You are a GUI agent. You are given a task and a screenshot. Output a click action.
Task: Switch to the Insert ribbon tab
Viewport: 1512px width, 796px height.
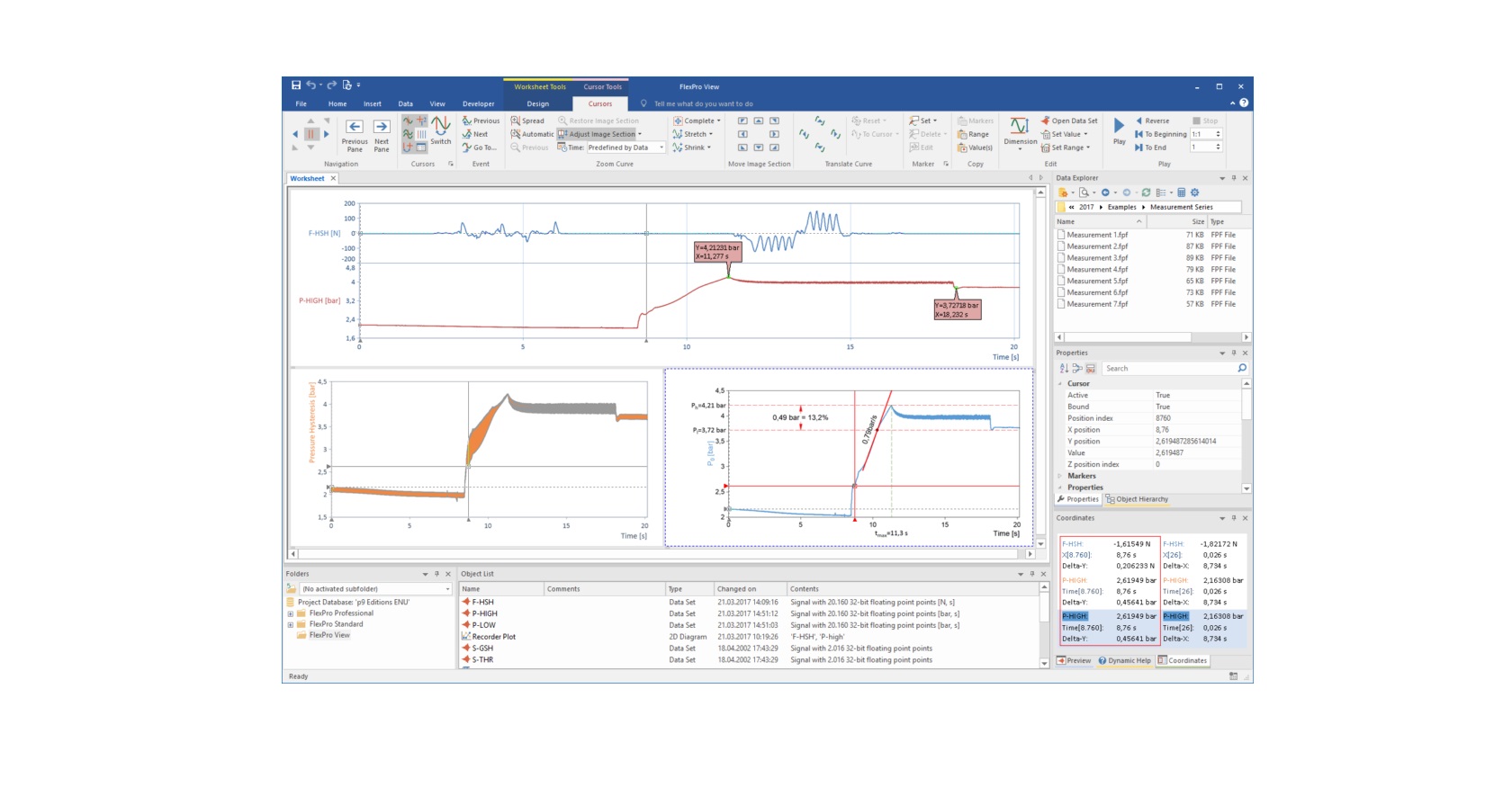[373, 103]
